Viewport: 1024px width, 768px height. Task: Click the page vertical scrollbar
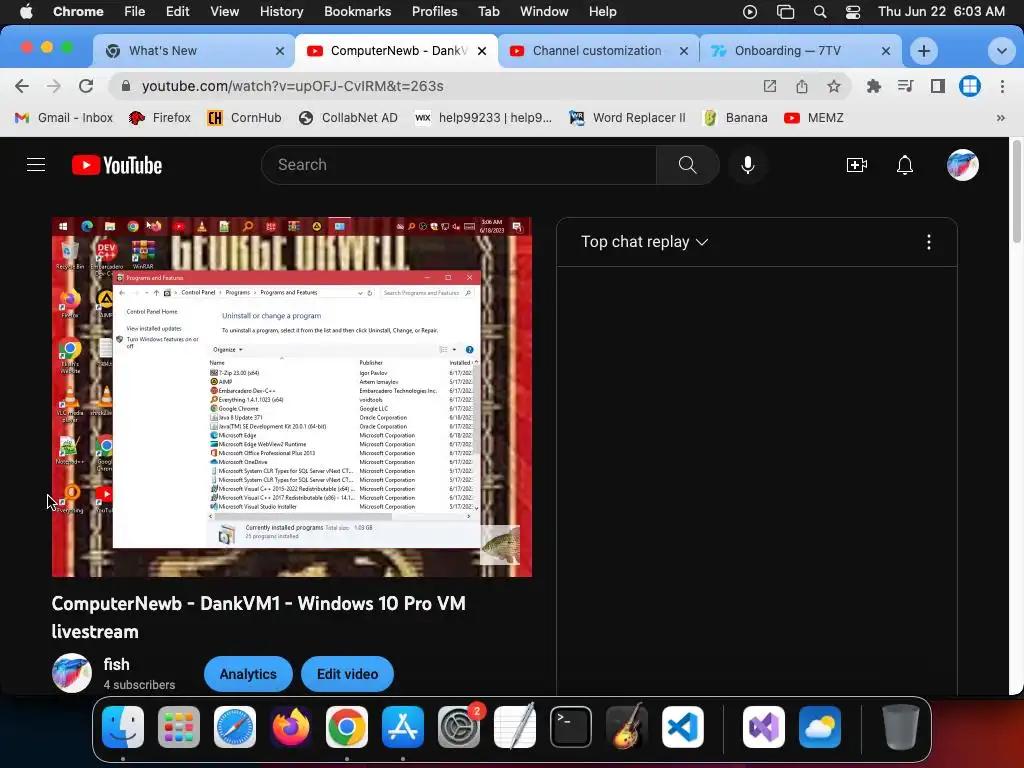coord(1017,191)
